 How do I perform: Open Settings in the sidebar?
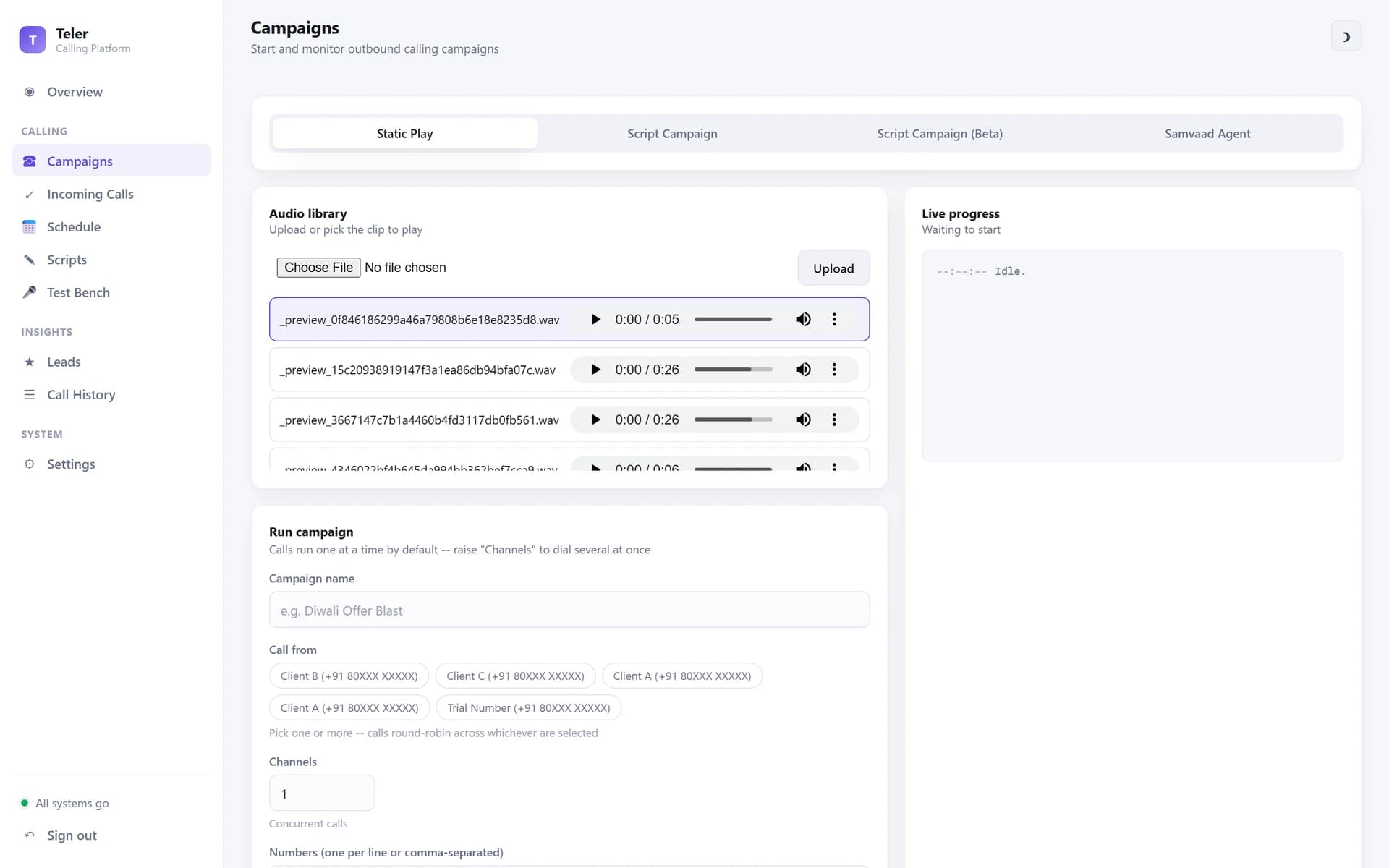pyautogui.click(x=111, y=464)
